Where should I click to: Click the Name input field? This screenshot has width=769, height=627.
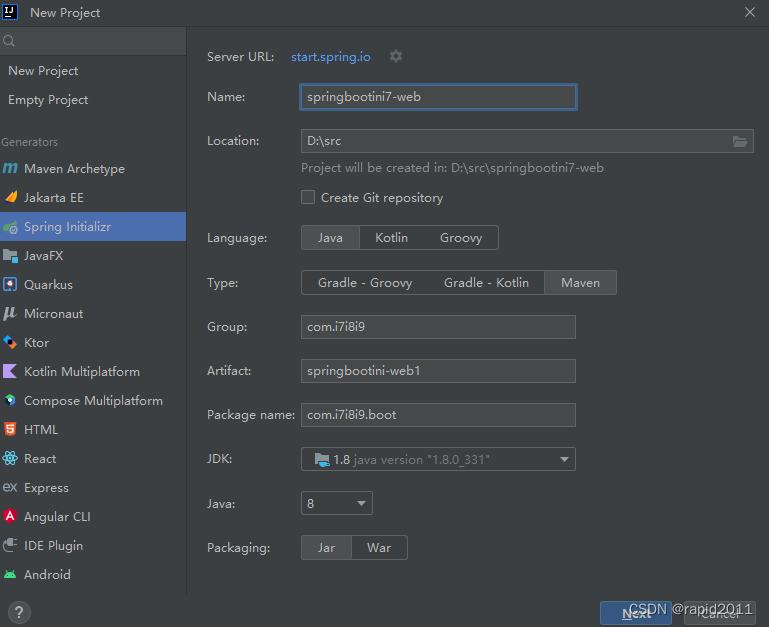point(438,97)
